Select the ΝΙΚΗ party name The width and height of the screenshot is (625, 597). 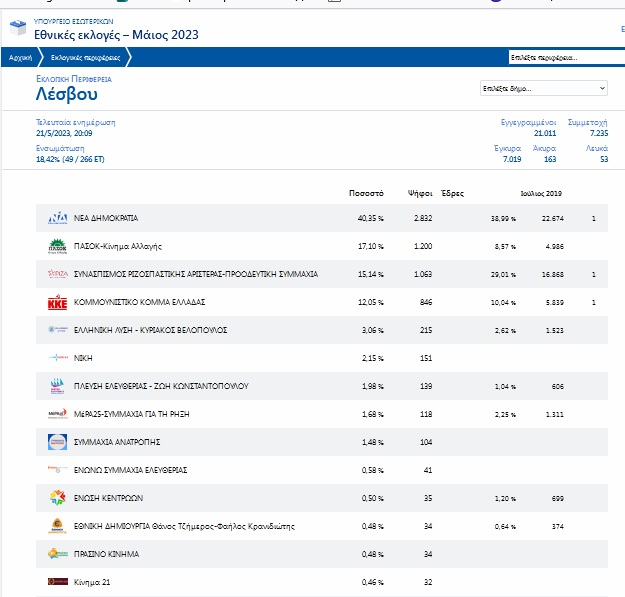[83, 358]
